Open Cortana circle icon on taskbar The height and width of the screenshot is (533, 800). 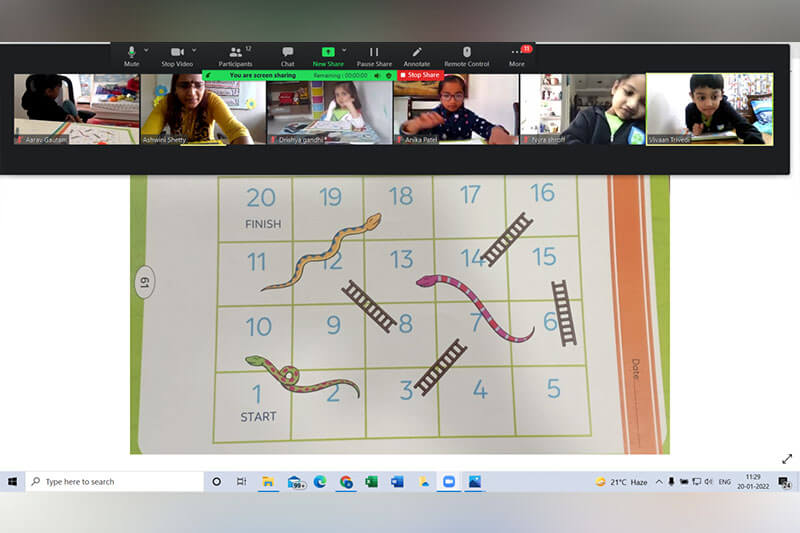[216, 481]
